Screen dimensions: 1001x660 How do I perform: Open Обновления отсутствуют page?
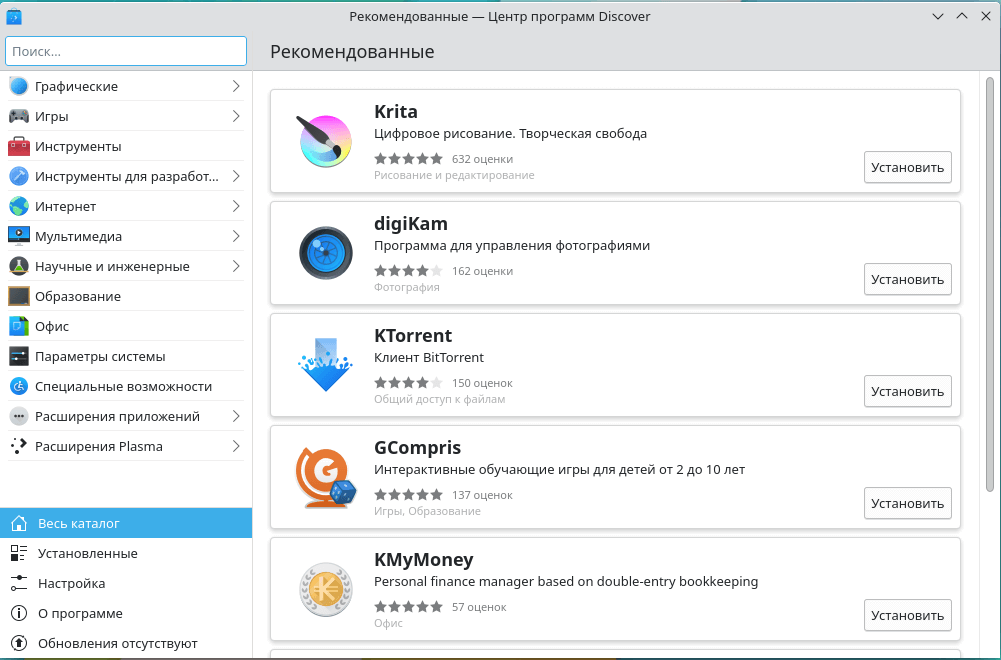click(x=126, y=643)
